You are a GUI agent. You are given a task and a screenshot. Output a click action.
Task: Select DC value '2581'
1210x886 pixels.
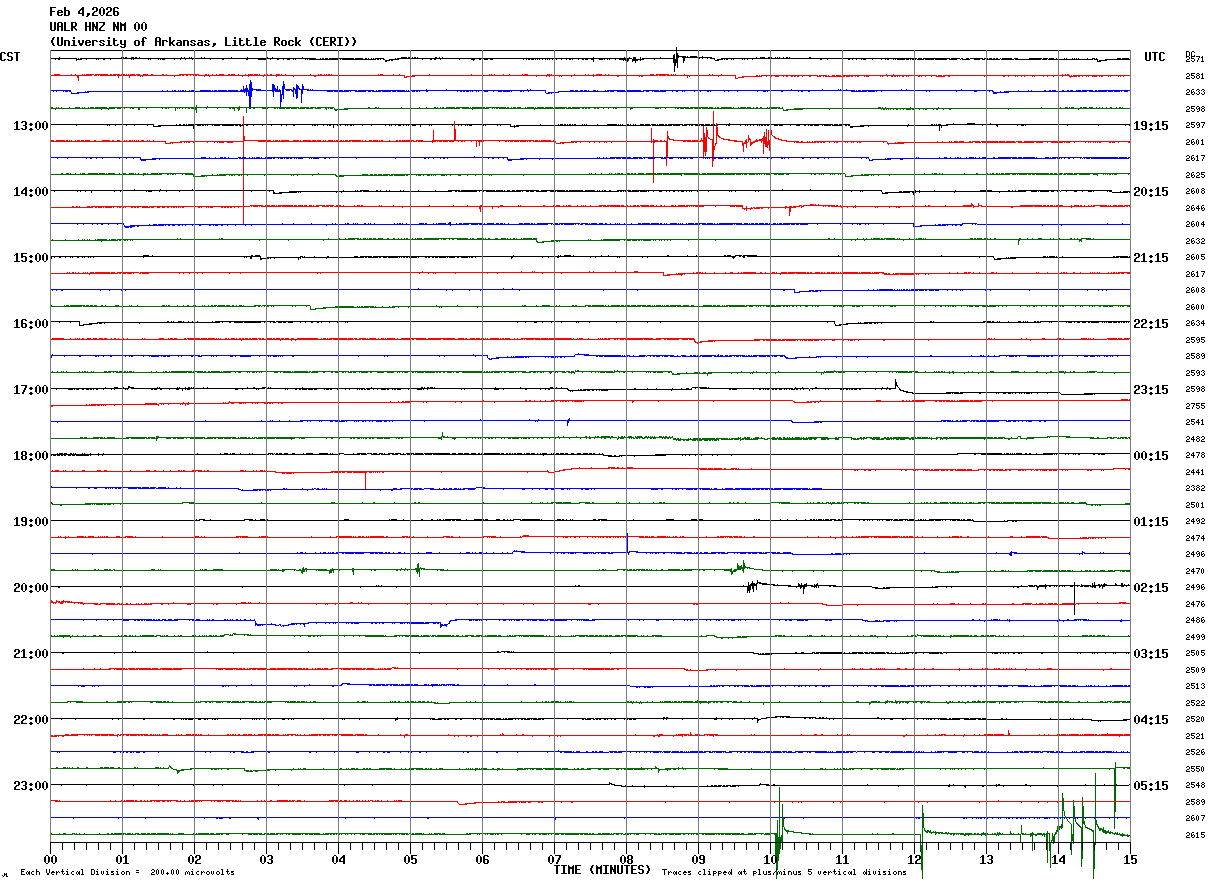coord(1195,76)
